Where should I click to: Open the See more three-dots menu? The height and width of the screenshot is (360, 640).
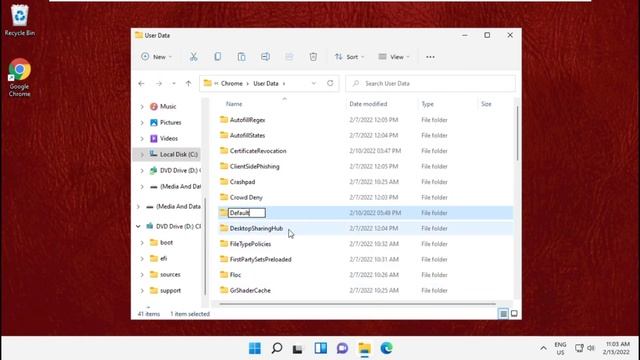click(430, 57)
